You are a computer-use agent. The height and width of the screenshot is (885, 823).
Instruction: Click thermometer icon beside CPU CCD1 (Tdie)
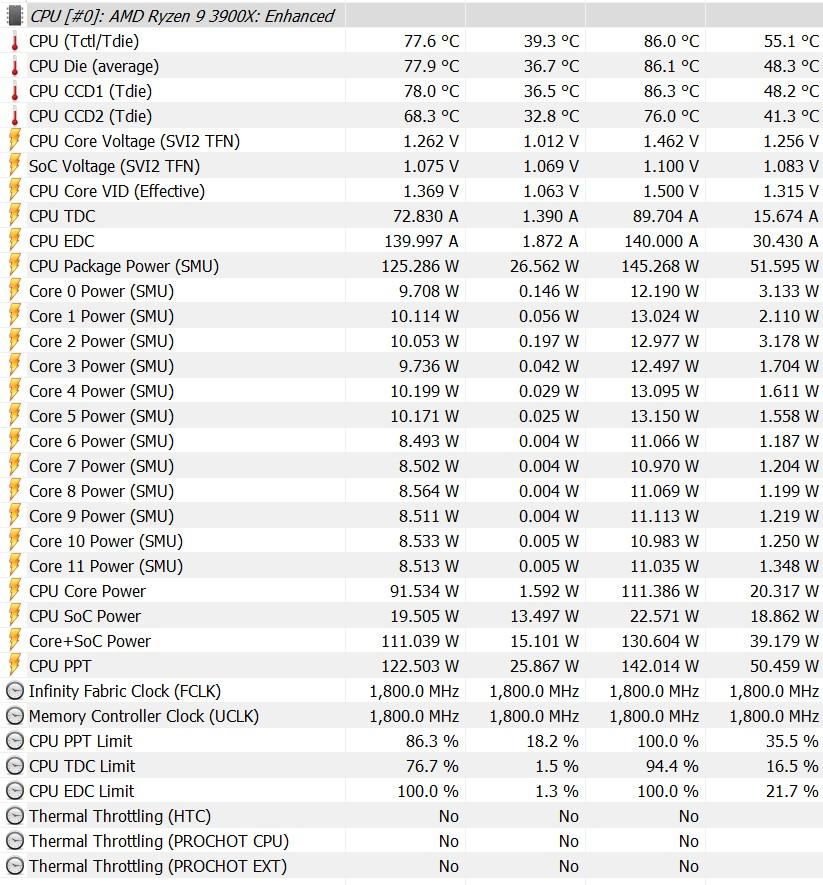click(x=15, y=91)
